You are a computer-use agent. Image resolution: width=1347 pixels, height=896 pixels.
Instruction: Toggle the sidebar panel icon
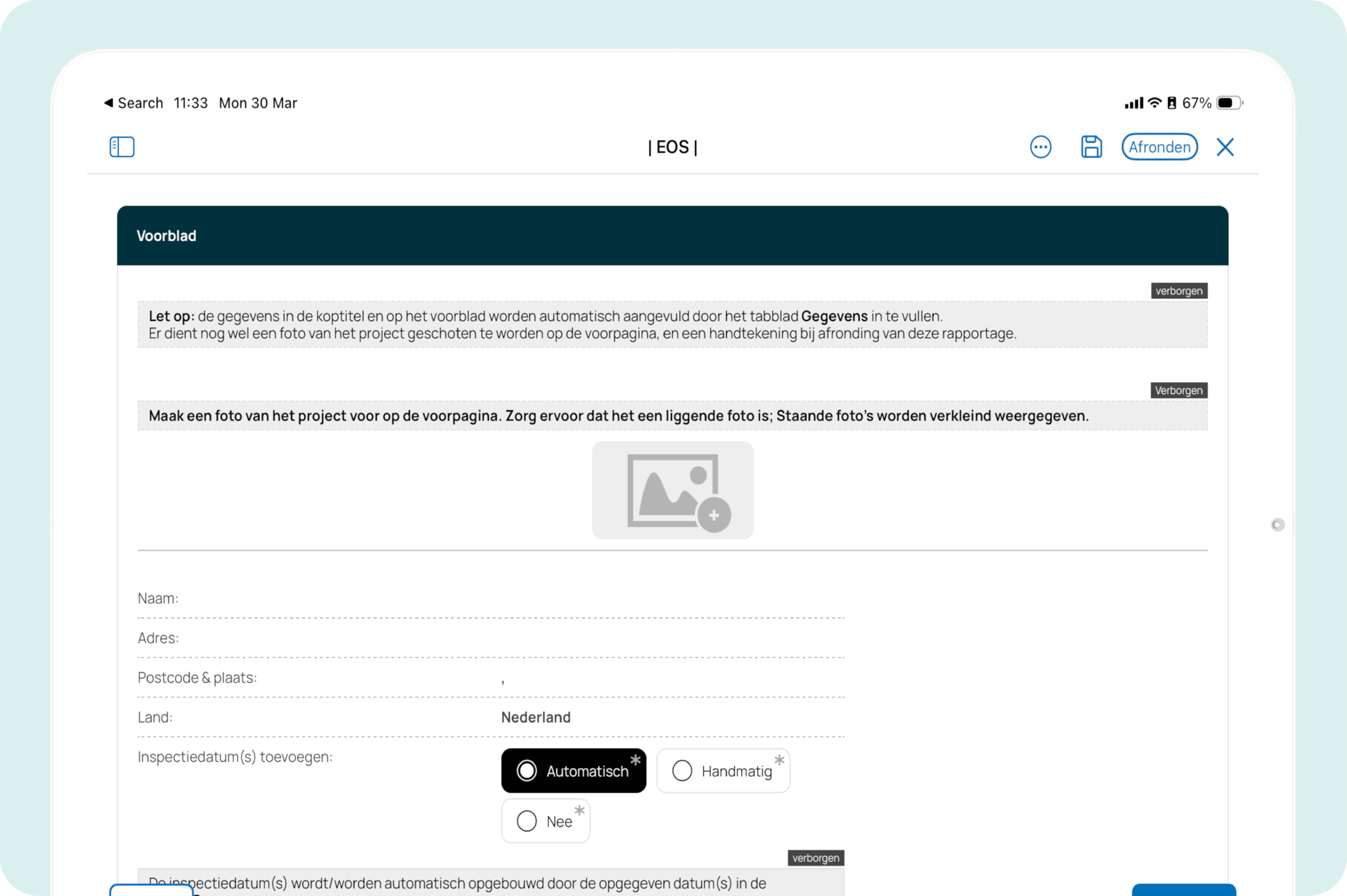tap(122, 147)
